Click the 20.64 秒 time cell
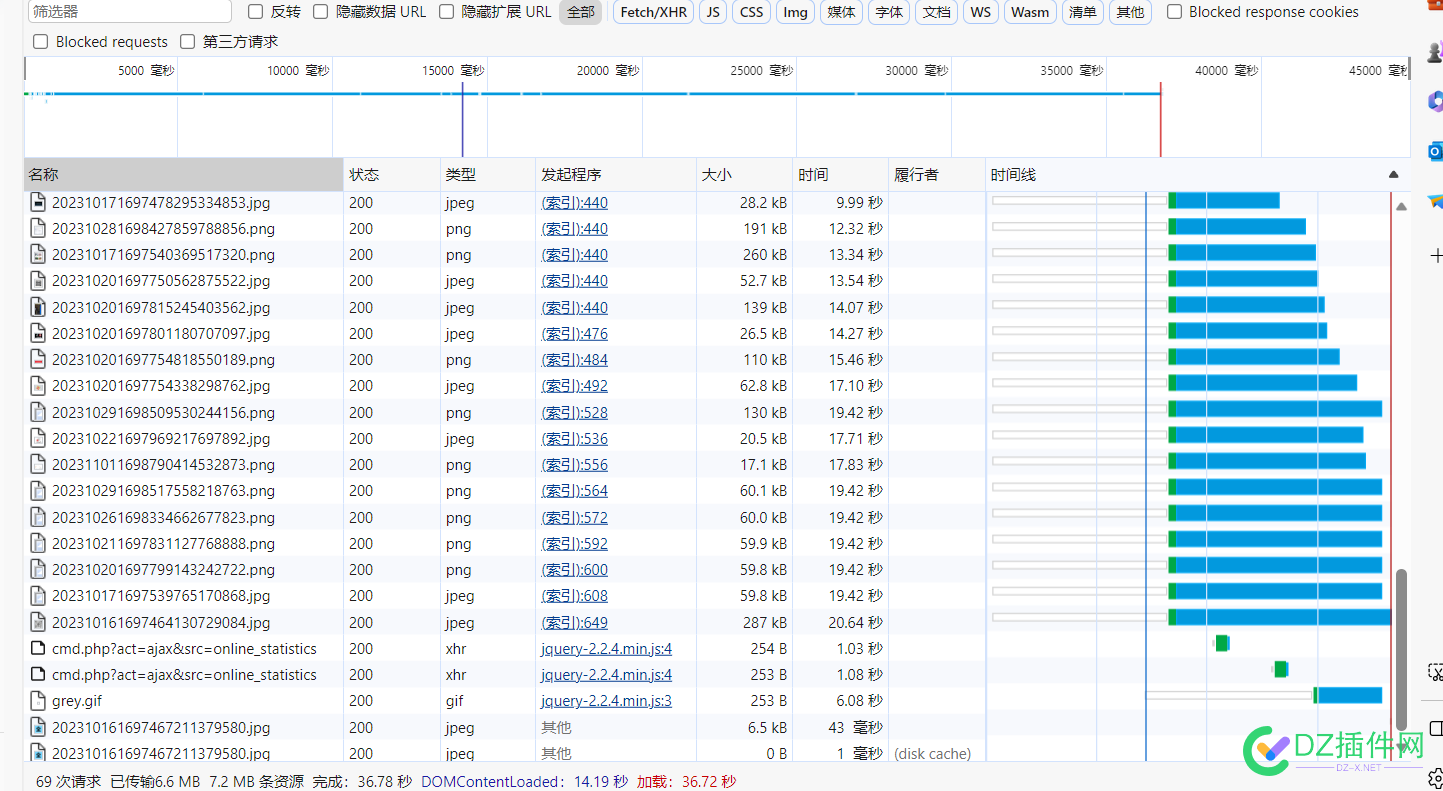 point(855,623)
